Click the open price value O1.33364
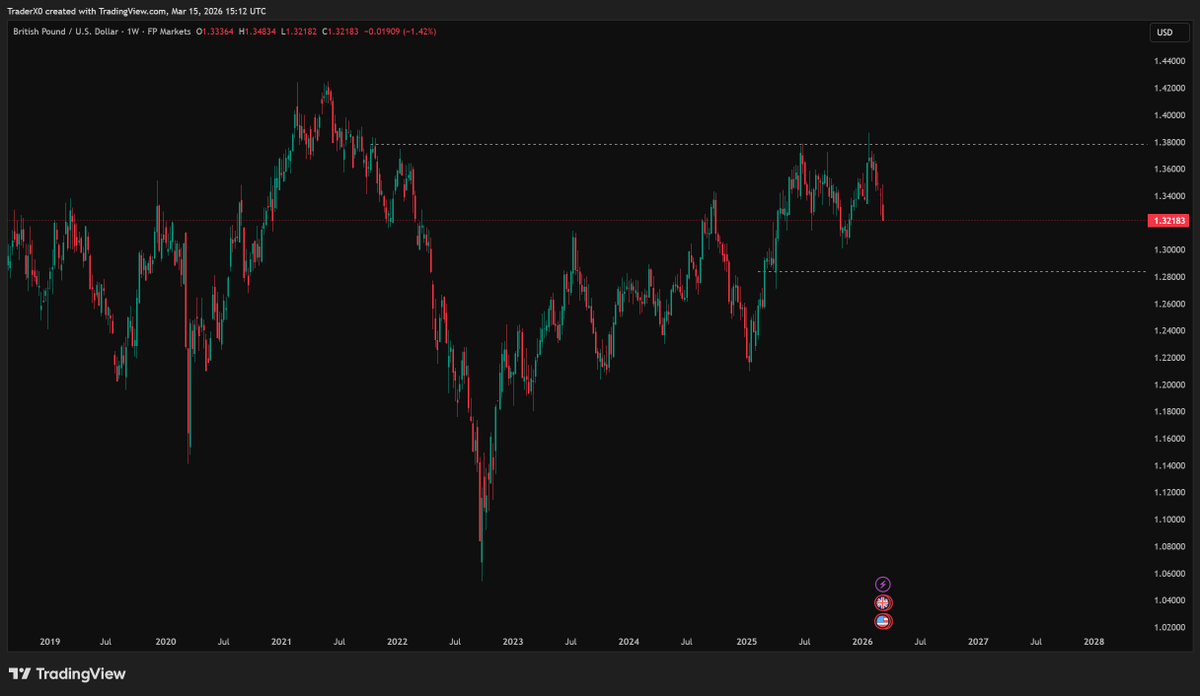This screenshot has width=1200, height=696. point(215,32)
